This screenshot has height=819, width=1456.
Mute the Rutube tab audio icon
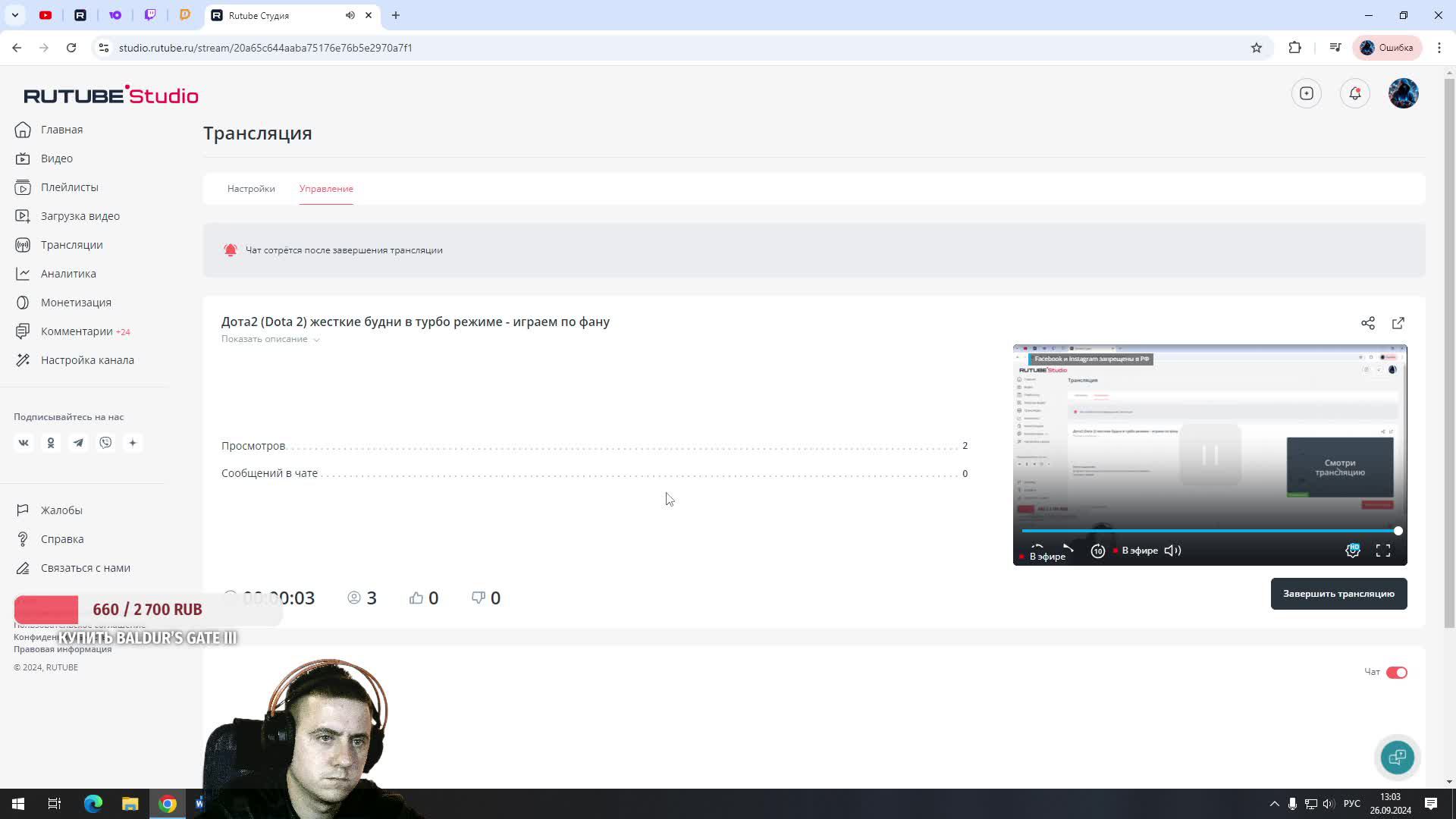coord(350,15)
